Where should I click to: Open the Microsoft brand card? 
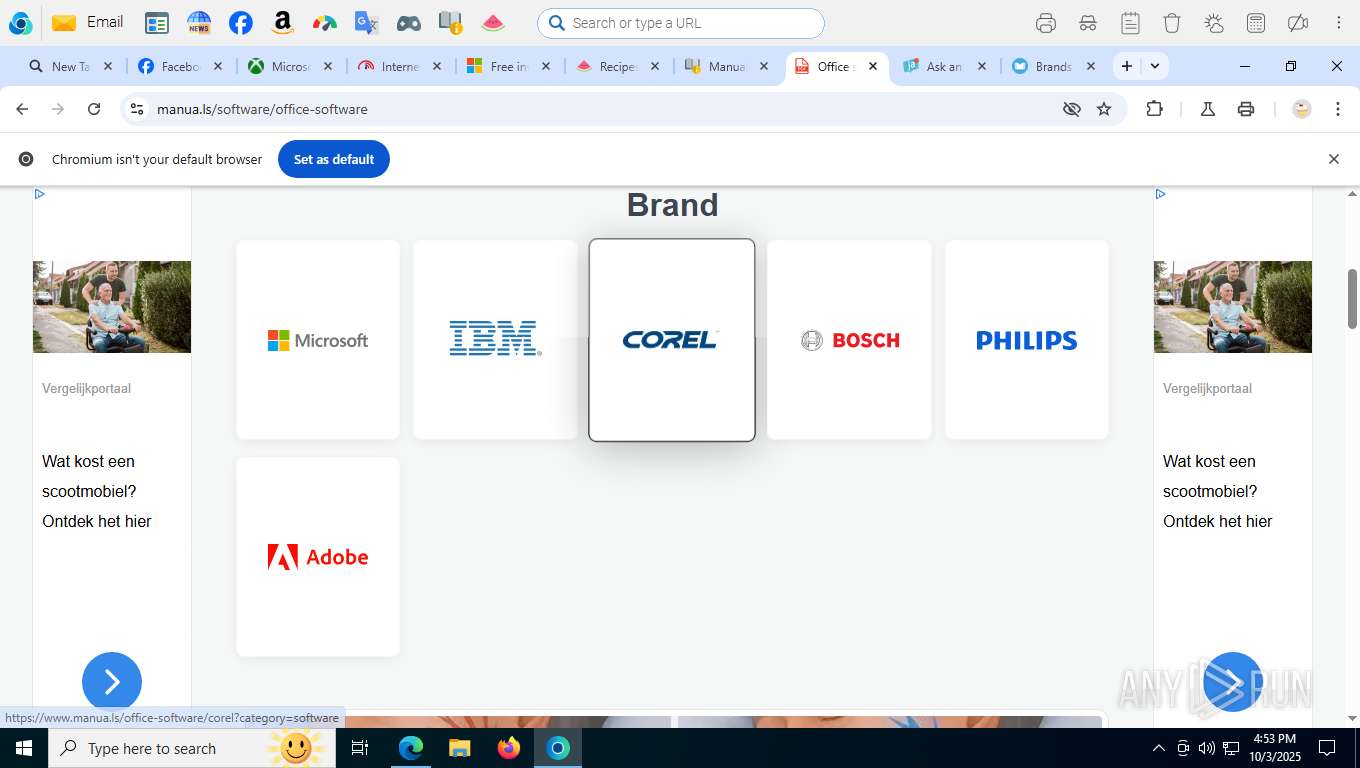318,340
